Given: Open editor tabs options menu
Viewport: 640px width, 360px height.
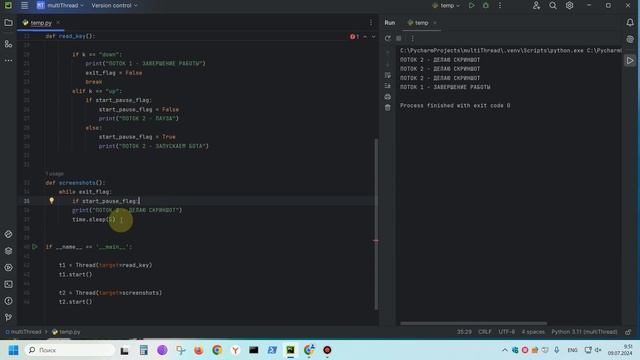Looking at the screenshot, I should tap(371, 23).
